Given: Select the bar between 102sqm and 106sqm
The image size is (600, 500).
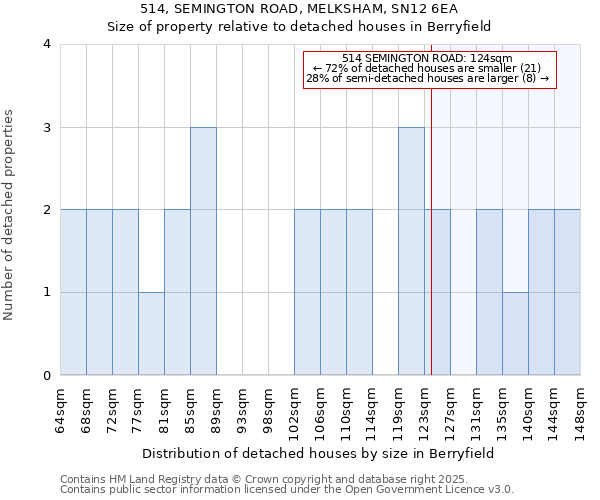Looking at the screenshot, I should (x=307, y=292).
